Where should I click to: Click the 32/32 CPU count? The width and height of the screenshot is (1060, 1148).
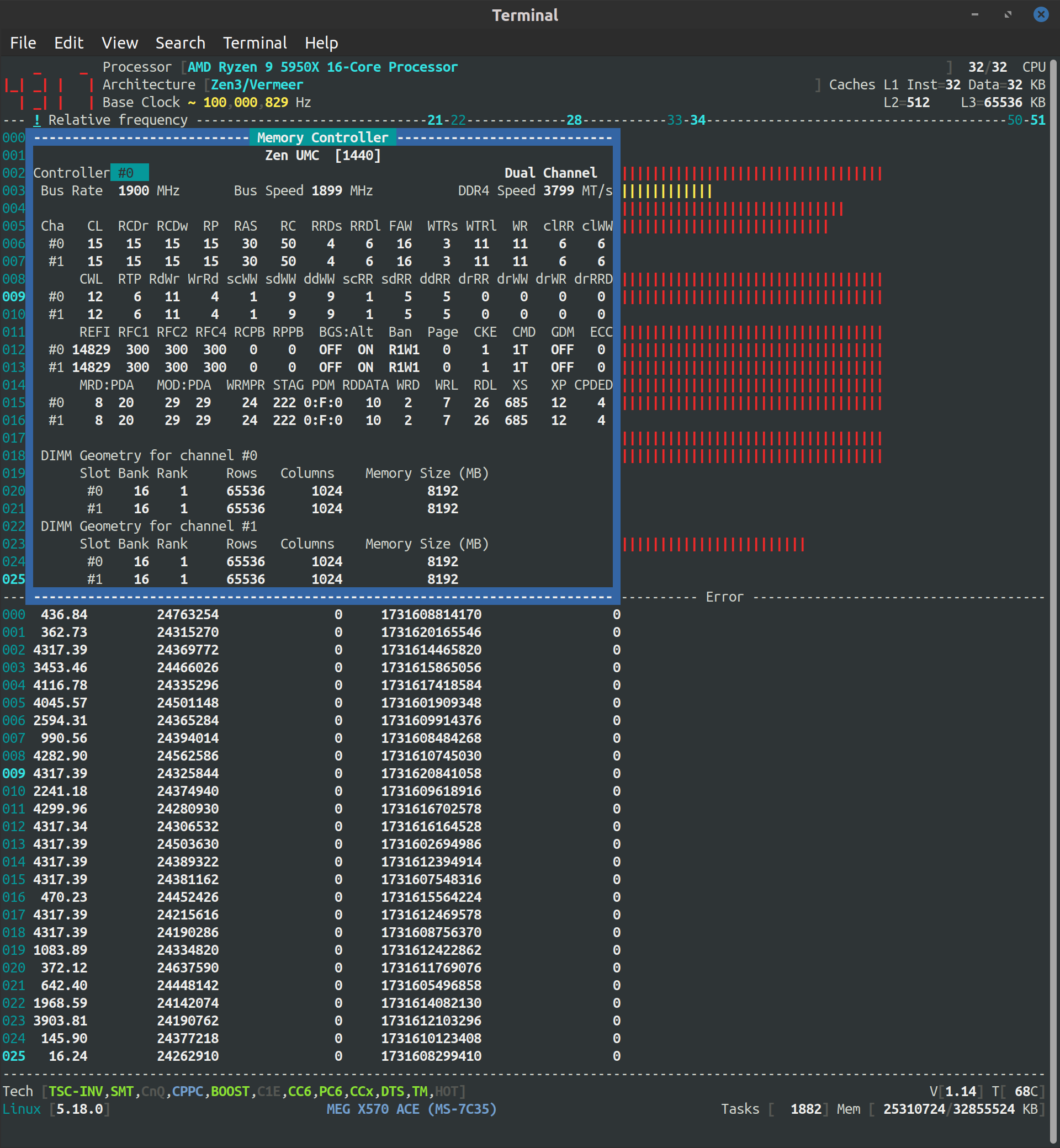(987, 67)
